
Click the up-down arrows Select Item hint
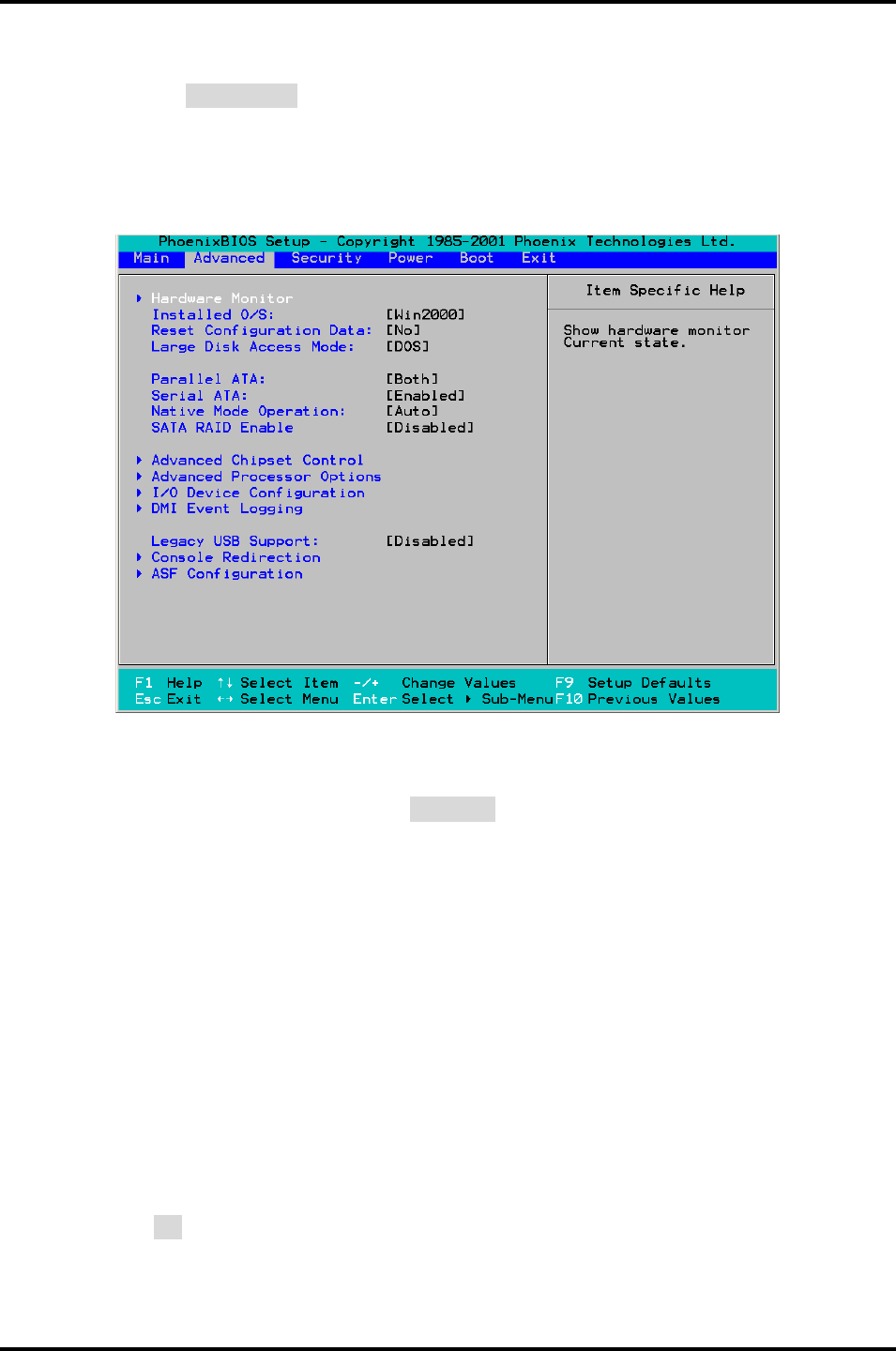[x=278, y=683]
